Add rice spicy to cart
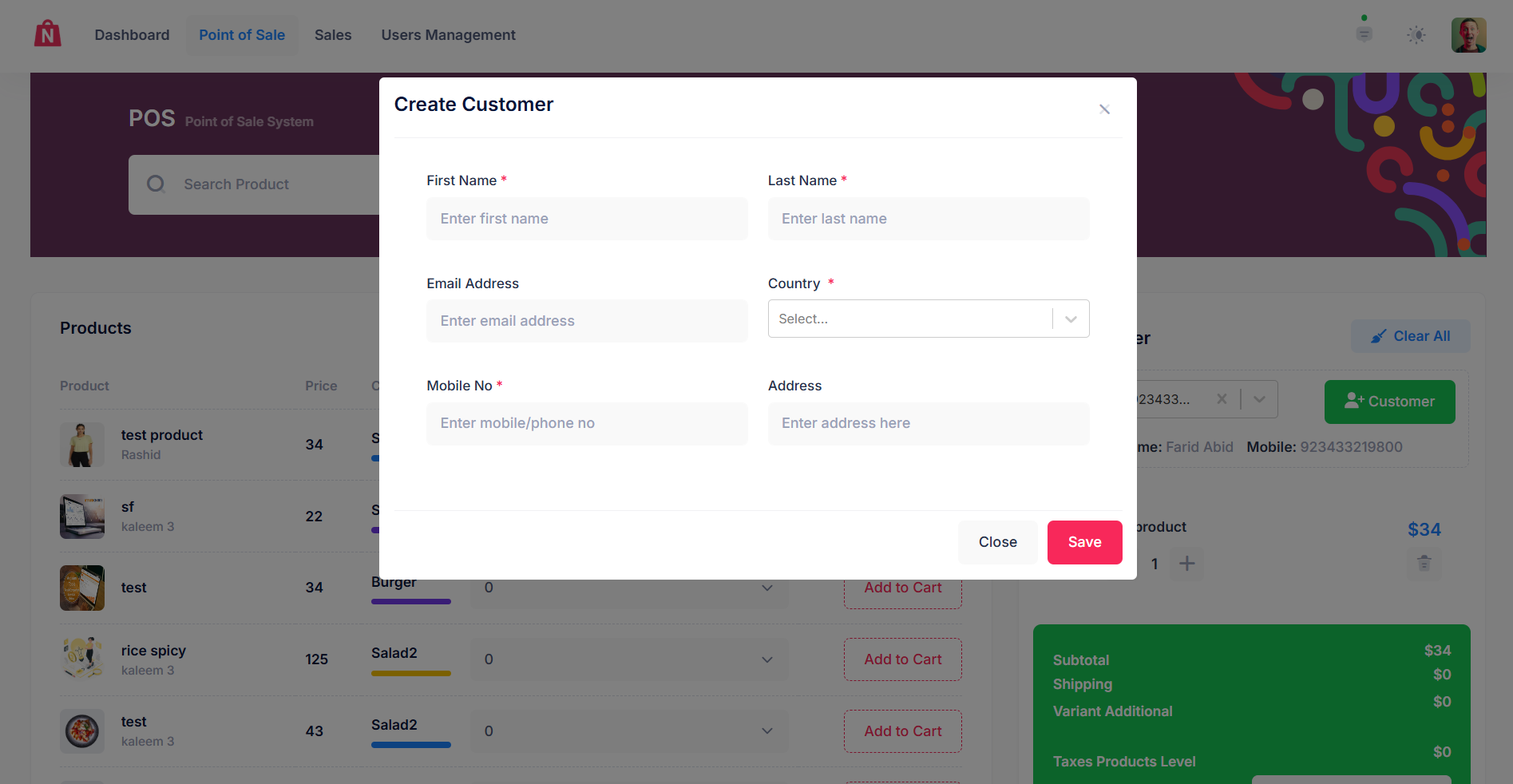This screenshot has height=784, width=1513. point(902,659)
